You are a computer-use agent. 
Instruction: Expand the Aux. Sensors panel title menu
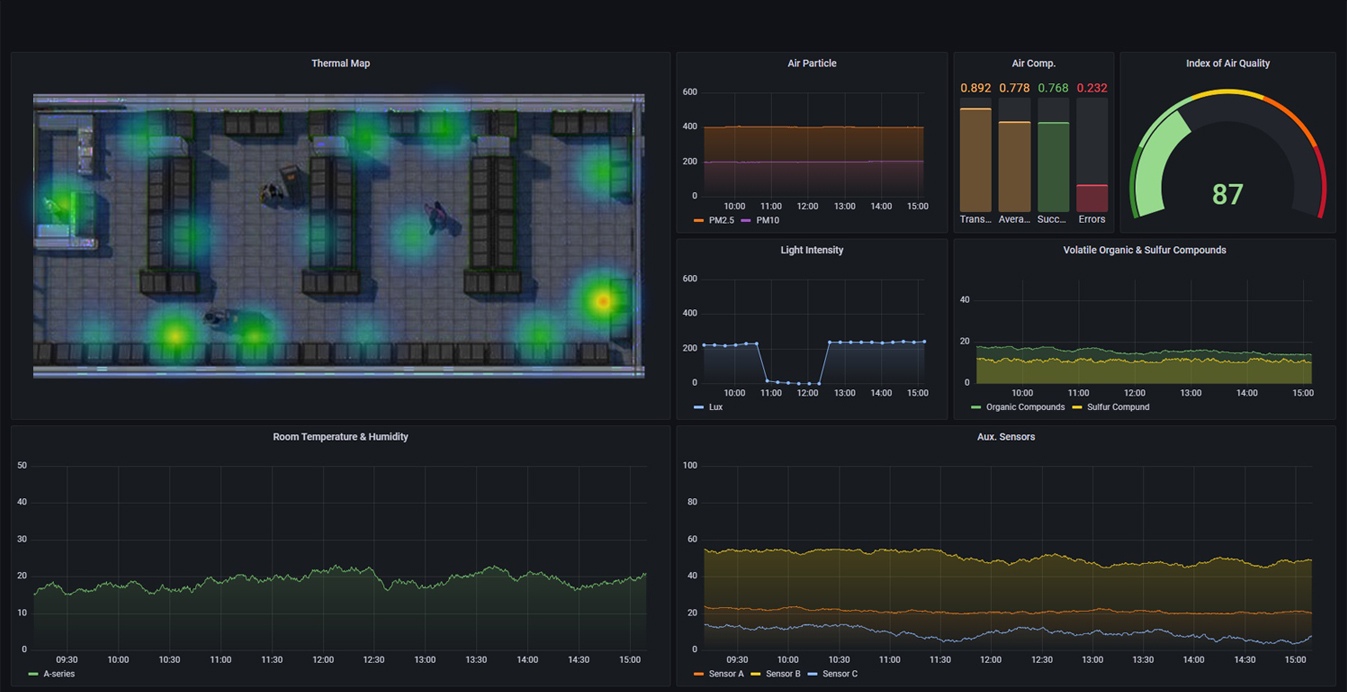point(1005,437)
